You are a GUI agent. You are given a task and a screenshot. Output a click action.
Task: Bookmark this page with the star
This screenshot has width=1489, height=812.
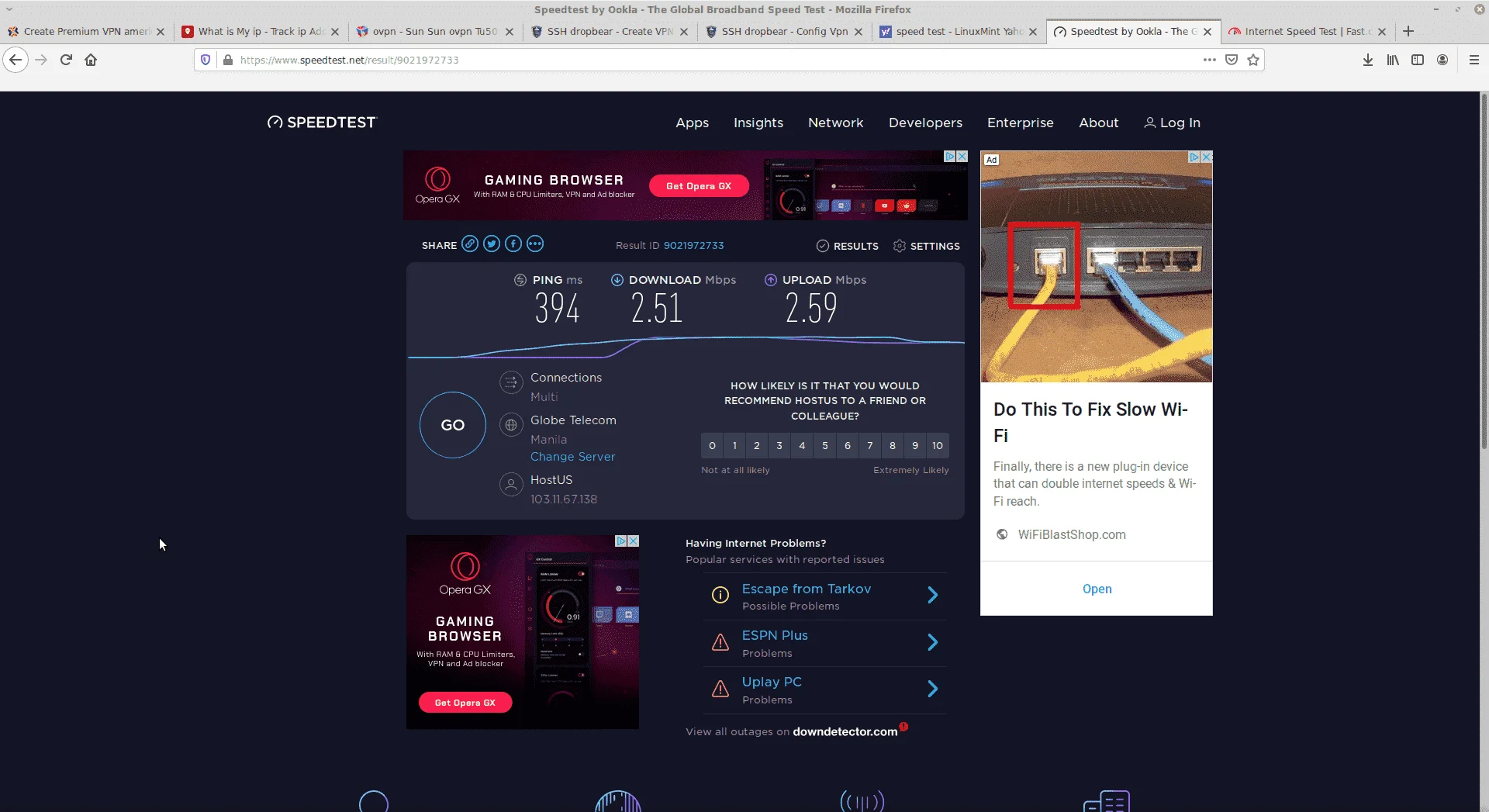pos(1253,60)
